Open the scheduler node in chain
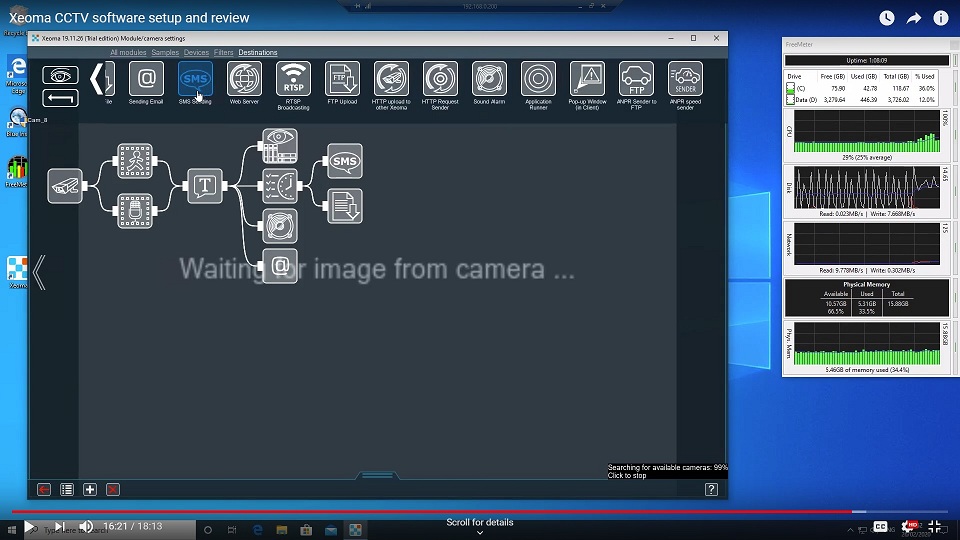The width and height of the screenshot is (960, 540). coord(280,186)
